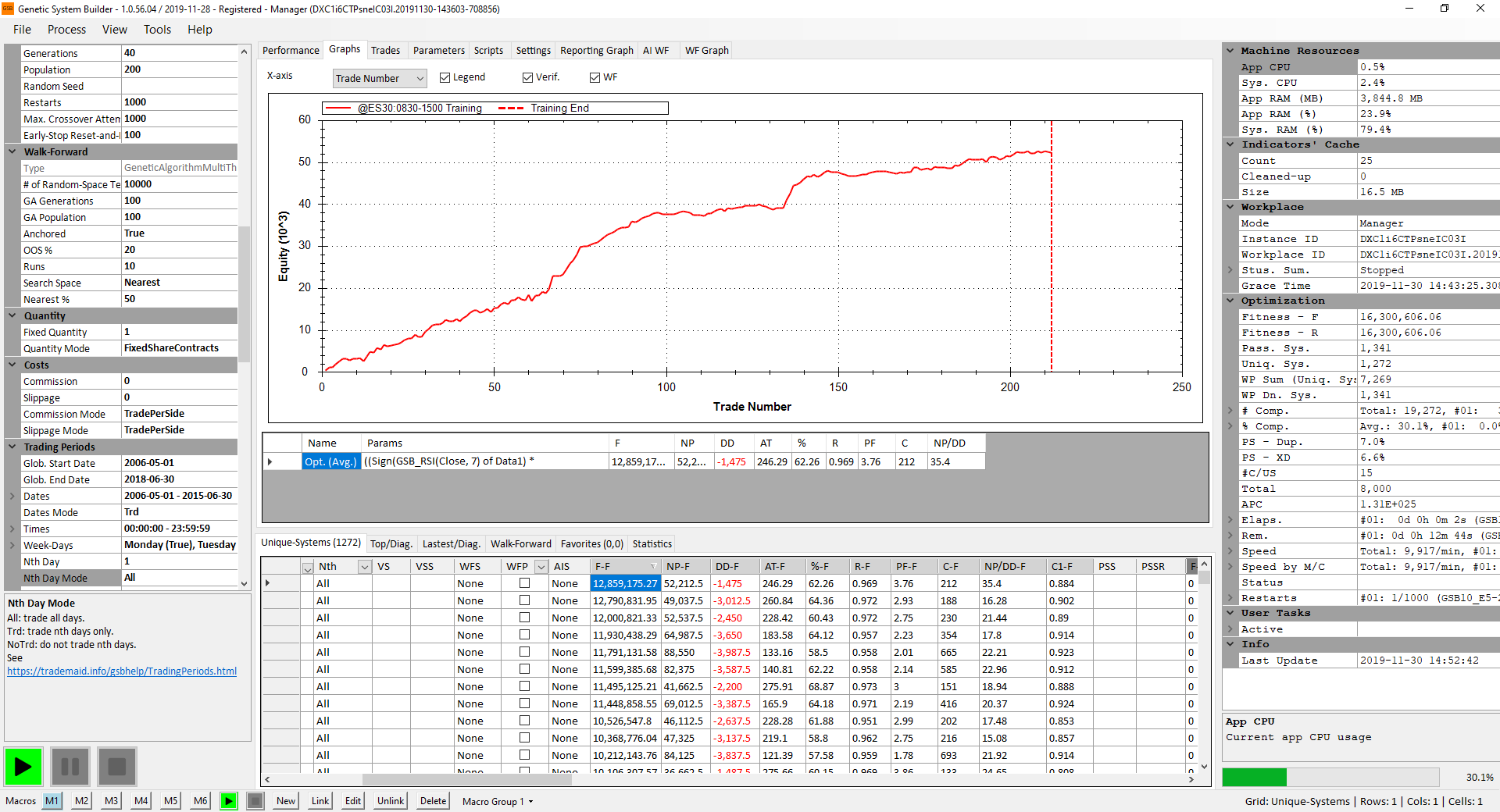
Task: Click the New macro button
Action: (x=286, y=801)
